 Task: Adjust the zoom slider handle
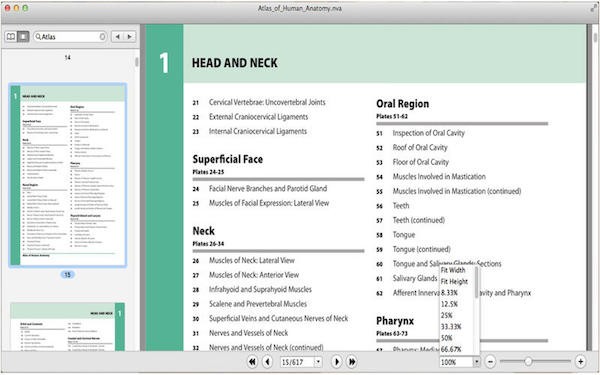pos(528,362)
